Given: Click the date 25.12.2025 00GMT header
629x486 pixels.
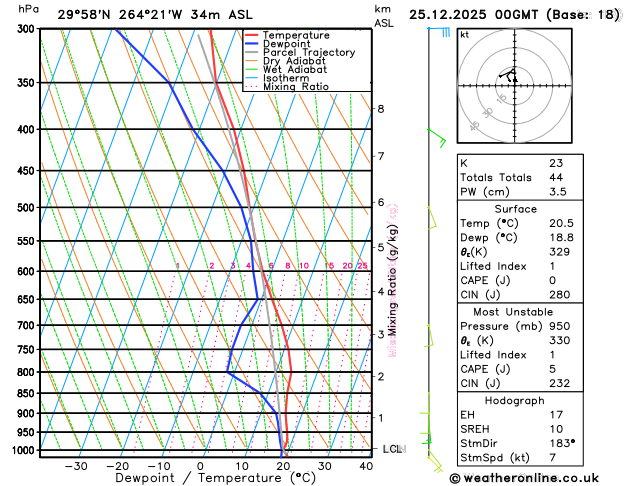Looking at the screenshot, I should [473, 15].
